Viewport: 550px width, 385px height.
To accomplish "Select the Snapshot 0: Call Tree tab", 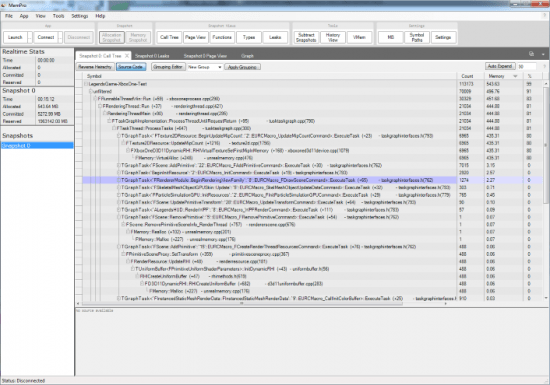I will coord(100,56).
